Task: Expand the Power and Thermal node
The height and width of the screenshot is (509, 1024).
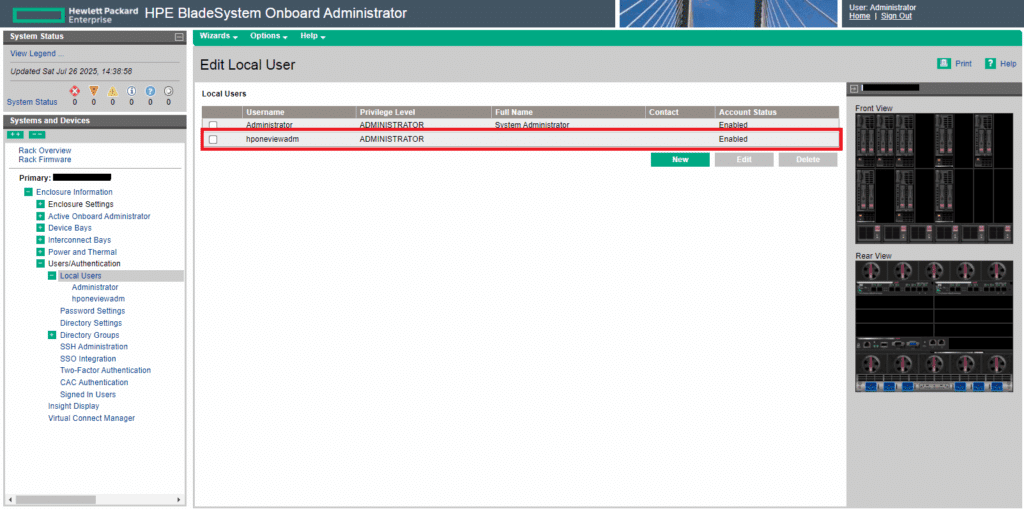Action: [x=40, y=252]
